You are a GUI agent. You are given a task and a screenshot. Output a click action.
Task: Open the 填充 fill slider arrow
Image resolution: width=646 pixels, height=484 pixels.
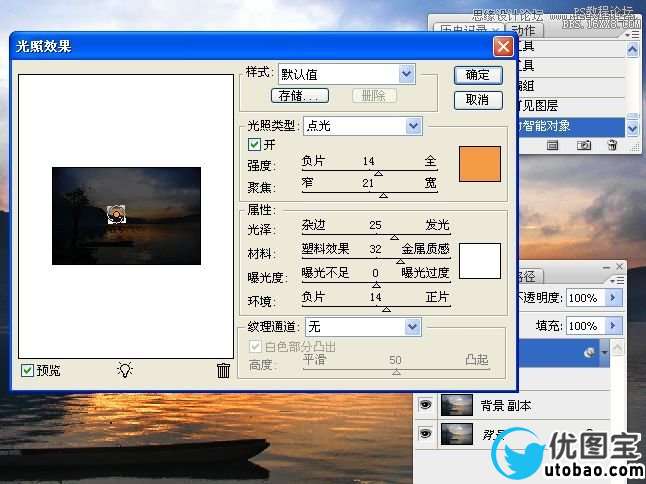[x=613, y=325]
